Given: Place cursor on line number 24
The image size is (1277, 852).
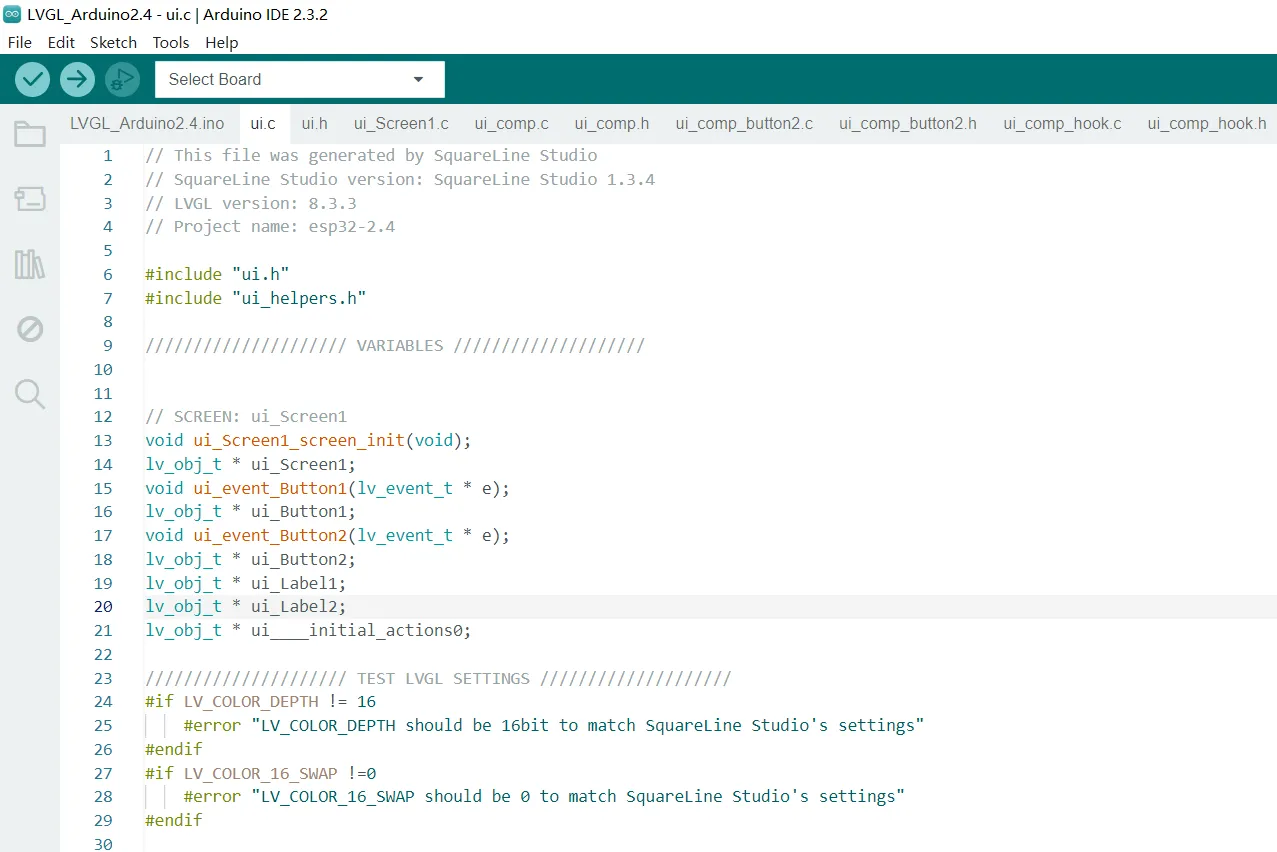Looking at the screenshot, I should click(x=103, y=702).
